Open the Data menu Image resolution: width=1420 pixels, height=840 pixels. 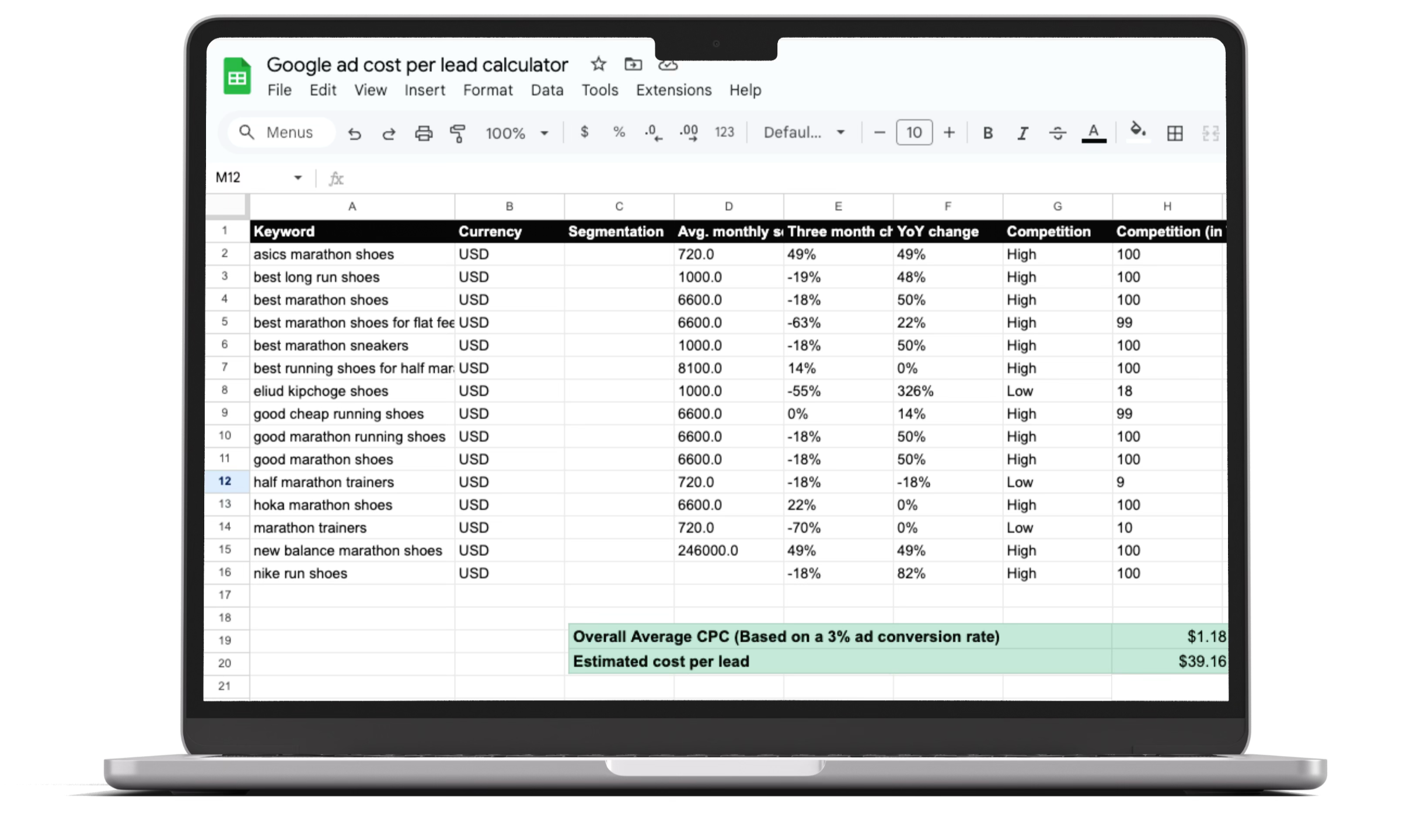click(x=547, y=90)
